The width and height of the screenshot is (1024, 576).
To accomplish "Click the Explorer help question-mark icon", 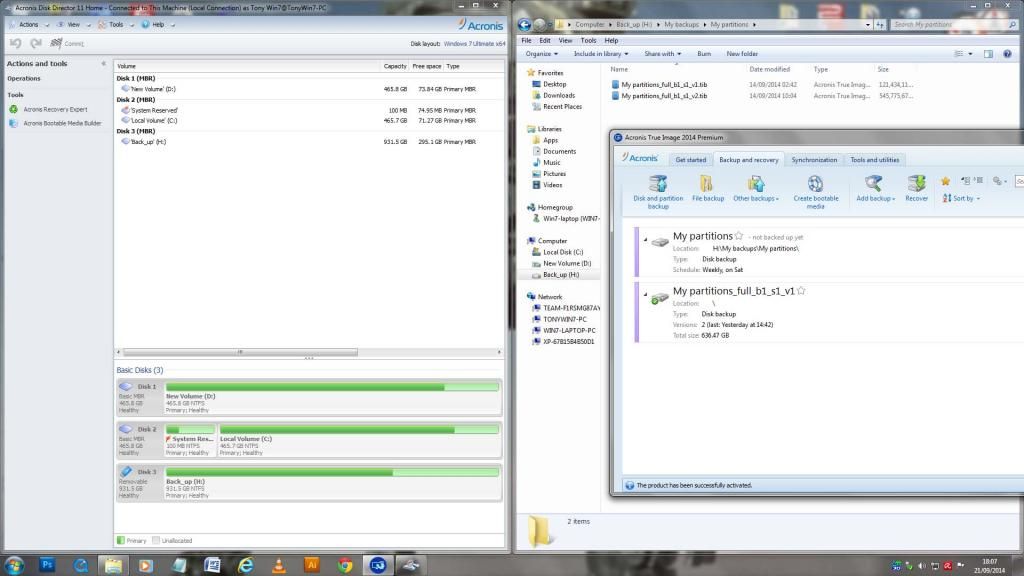I will pos(1007,54).
